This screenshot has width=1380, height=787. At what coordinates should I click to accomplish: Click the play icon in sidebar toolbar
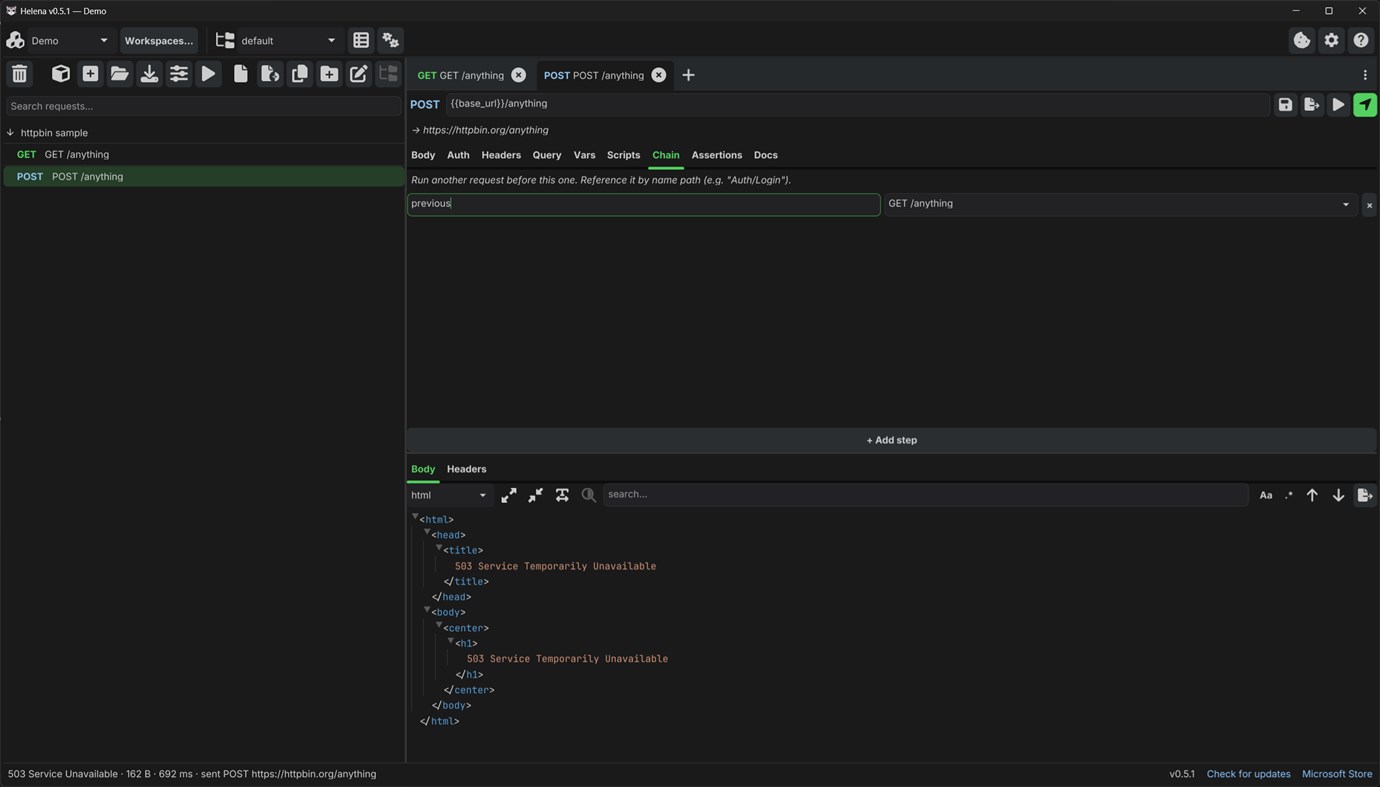click(208, 74)
